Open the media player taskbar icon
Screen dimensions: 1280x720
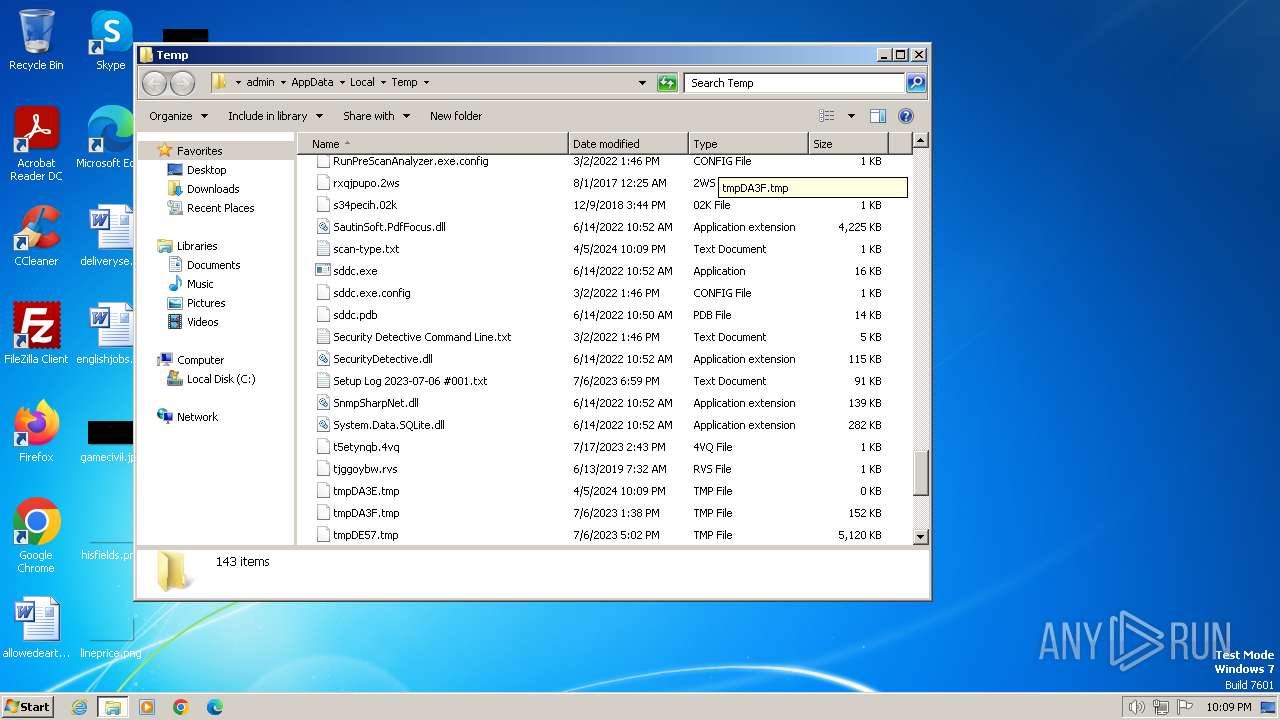(147, 707)
